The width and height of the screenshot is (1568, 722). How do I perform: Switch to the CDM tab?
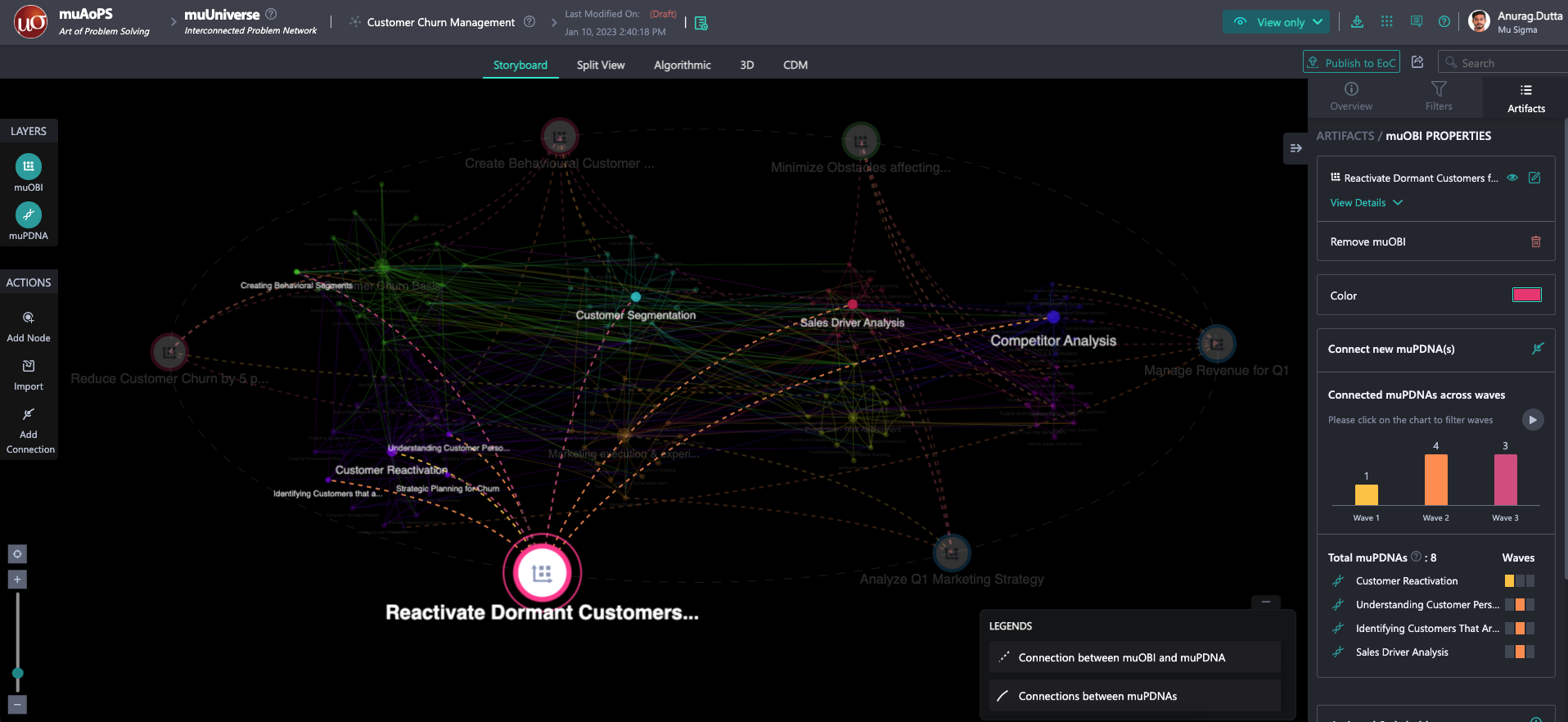[x=795, y=65]
